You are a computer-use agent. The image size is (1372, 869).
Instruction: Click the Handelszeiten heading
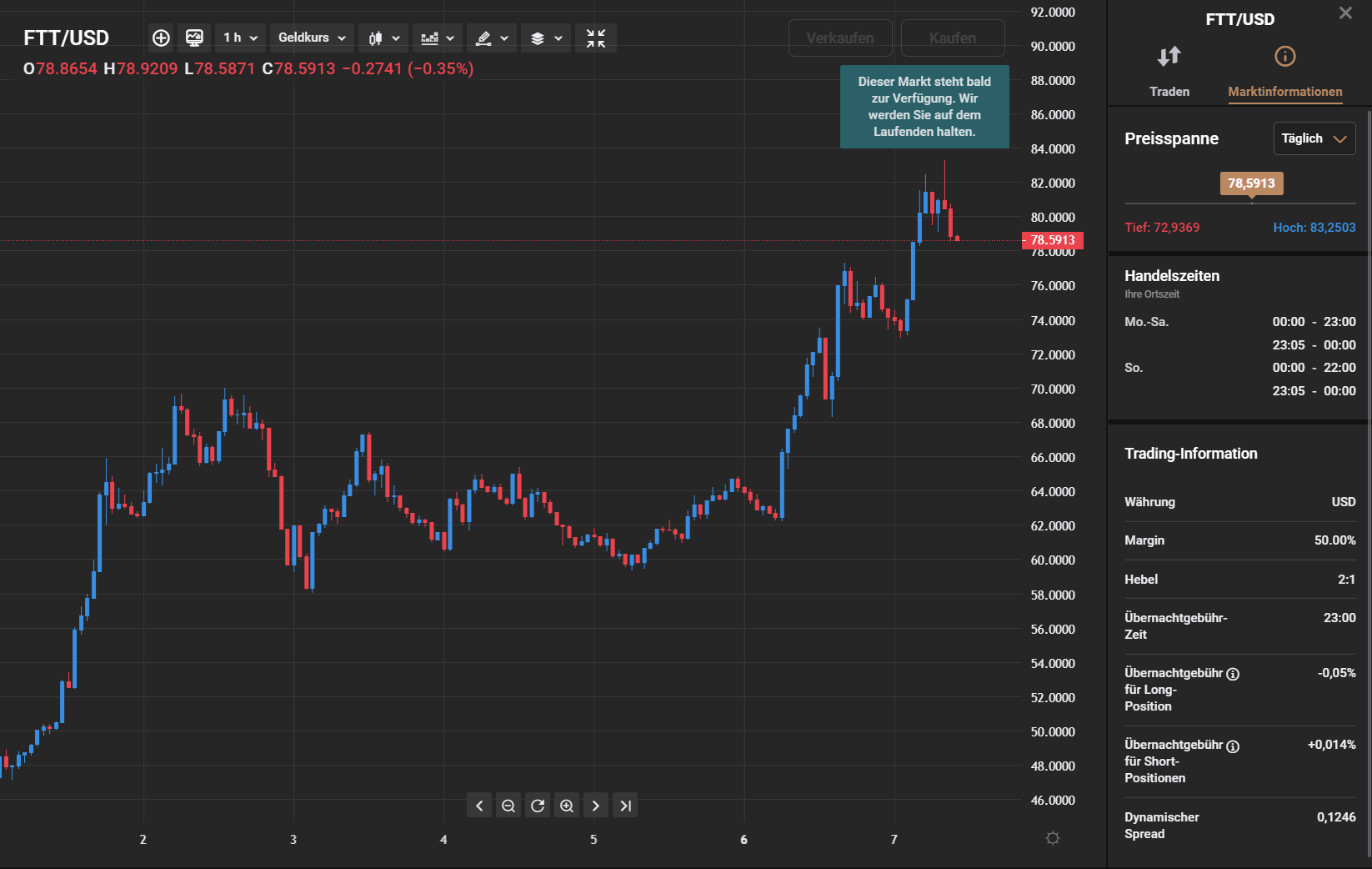click(x=1172, y=276)
